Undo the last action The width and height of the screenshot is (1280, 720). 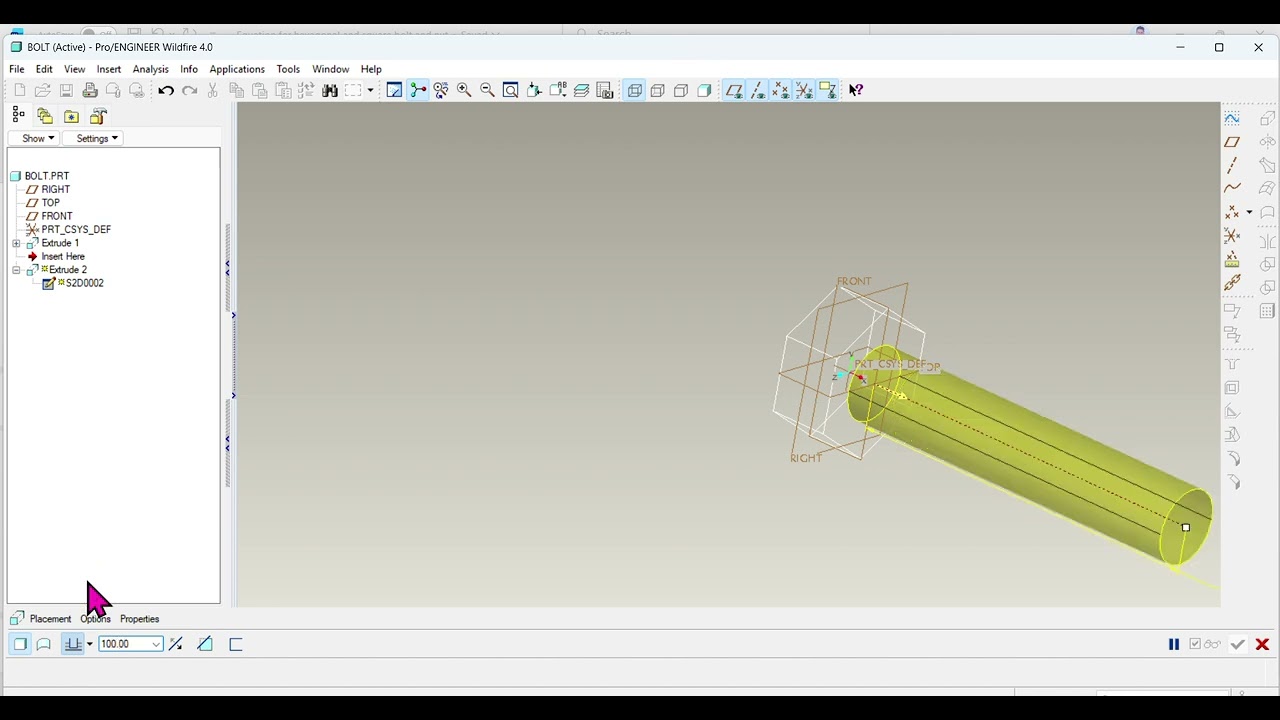(x=166, y=91)
